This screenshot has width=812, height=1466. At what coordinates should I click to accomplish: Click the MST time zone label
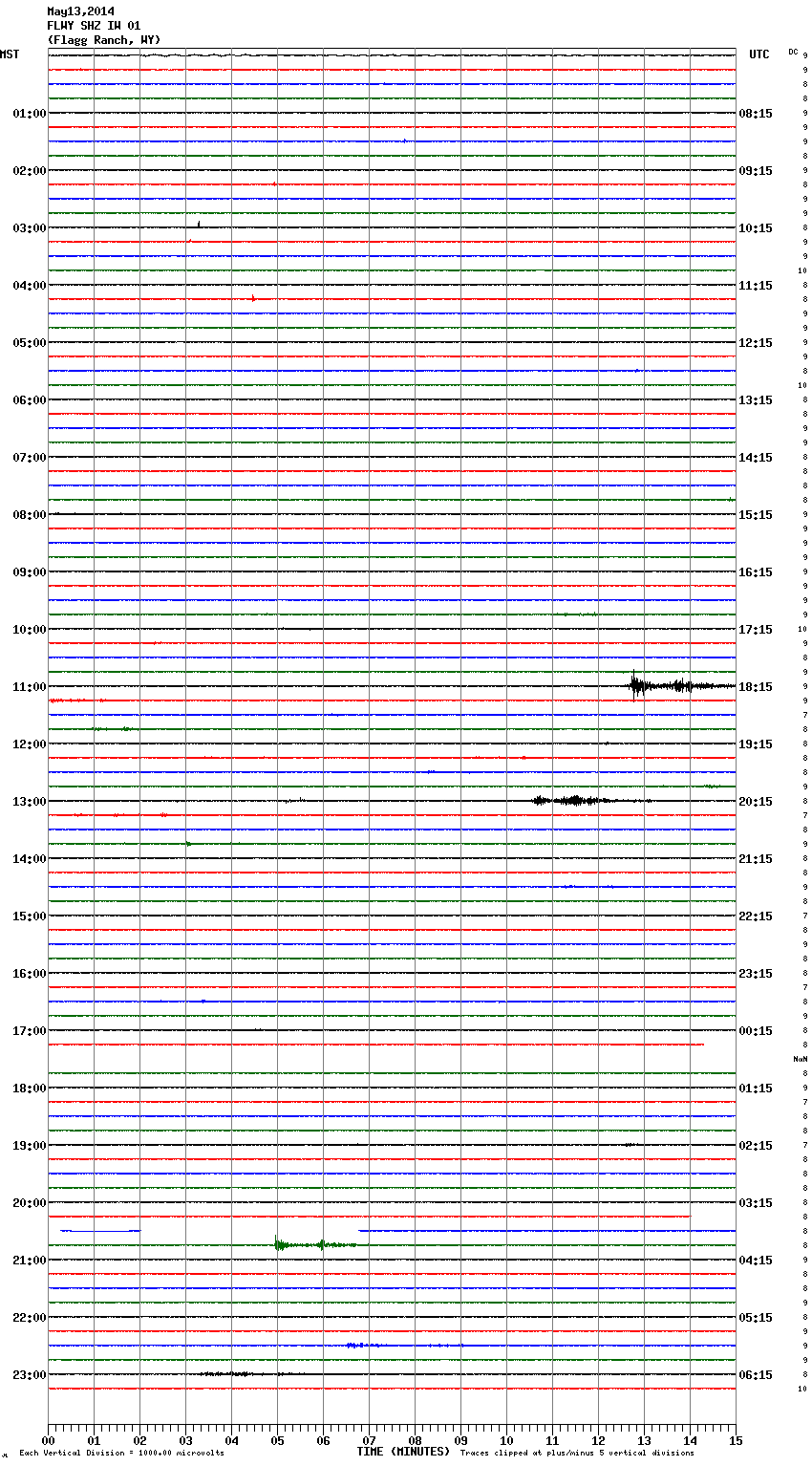tap(10, 54)
